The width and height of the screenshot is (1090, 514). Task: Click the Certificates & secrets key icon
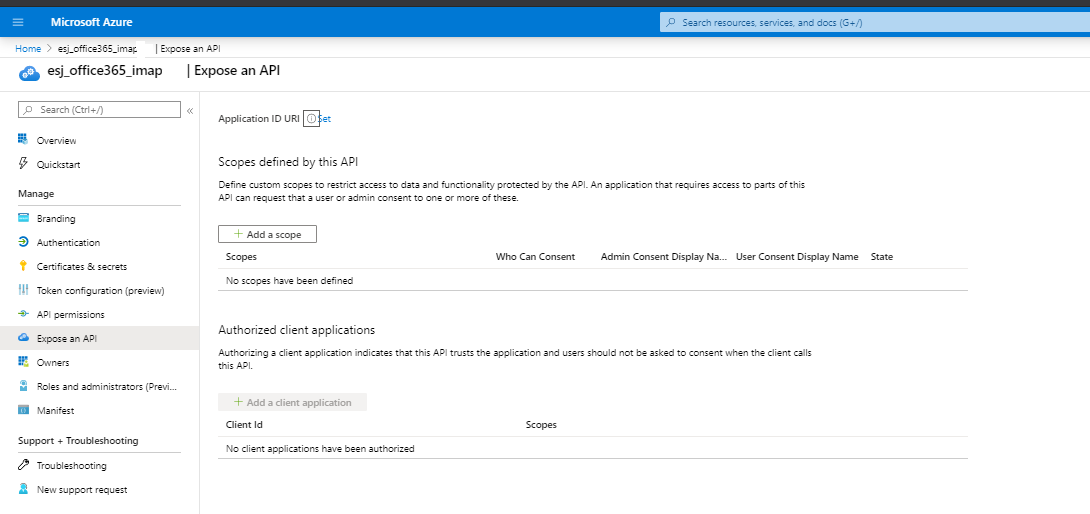(24, 266)
